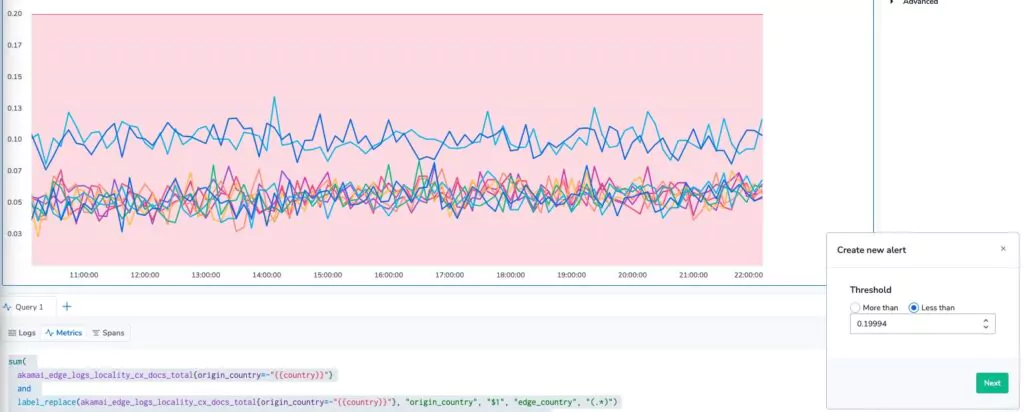The image size is (1024, 412).
Task: Switch to the Metrics data source
Action: [x=64, y=333]
